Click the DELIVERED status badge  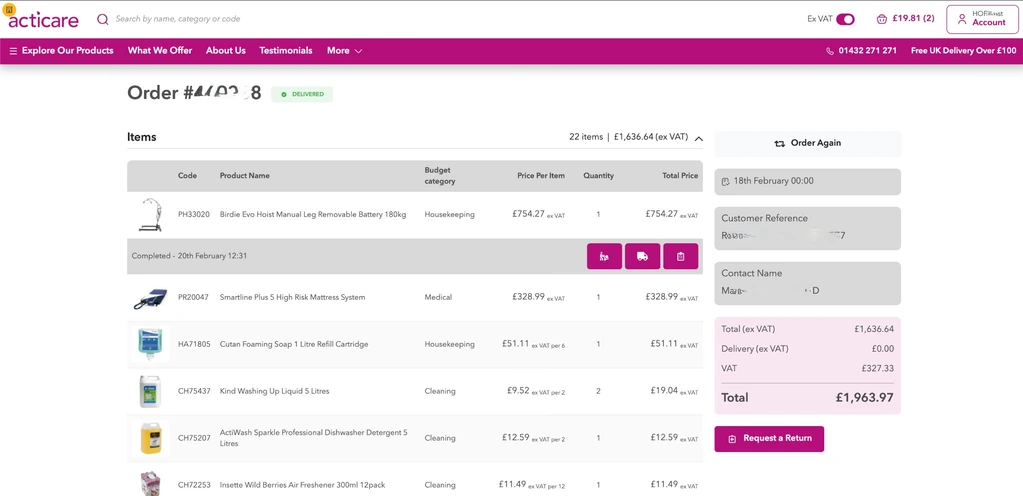pyautogui.click(x=302, y=95)
